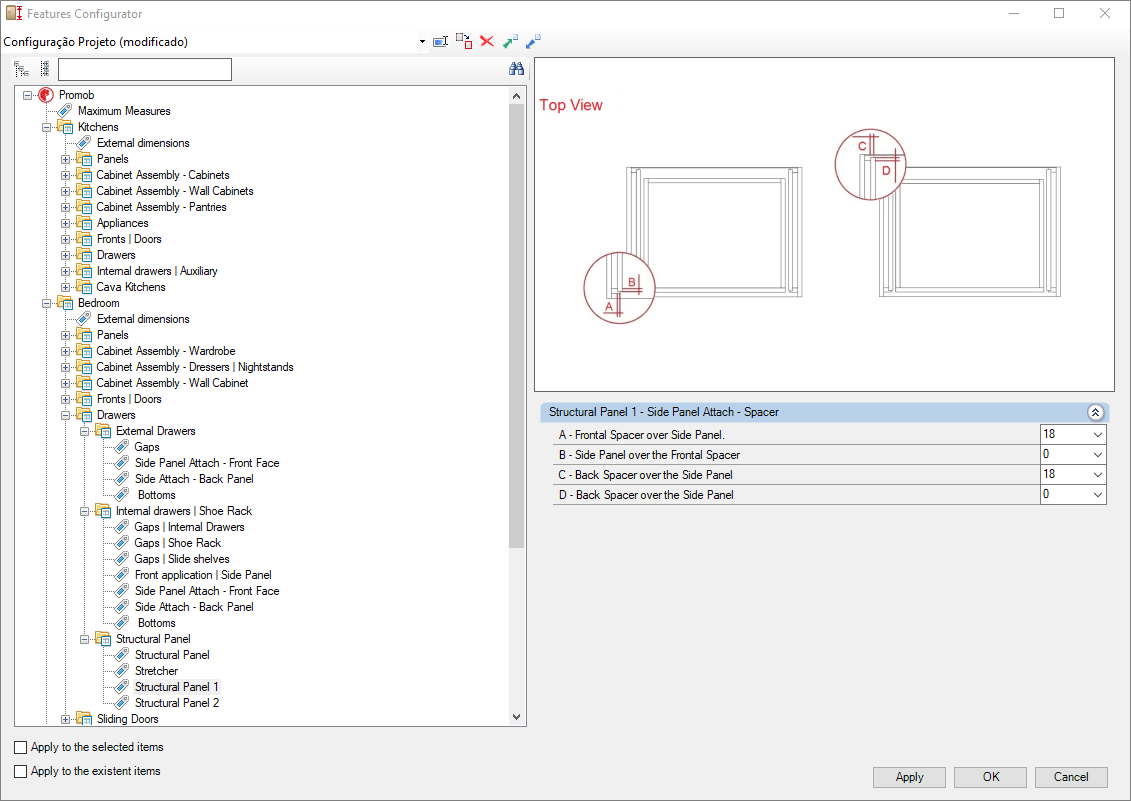
Task: Expand the Cabinet Assembly - Wall Cabinets node
Action: (66, 191)
